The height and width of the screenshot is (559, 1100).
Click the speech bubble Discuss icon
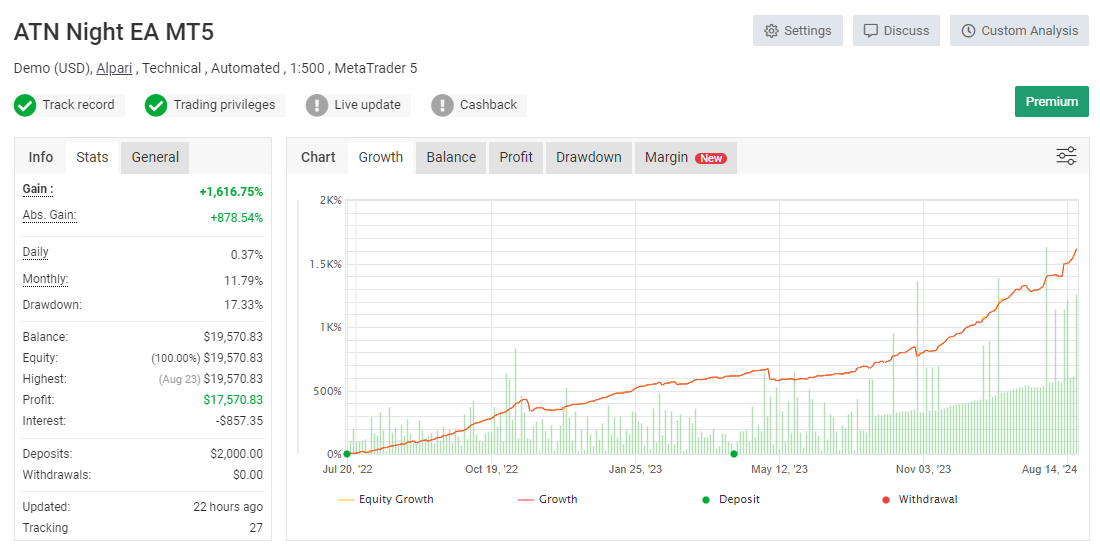(x=871, y=31)
